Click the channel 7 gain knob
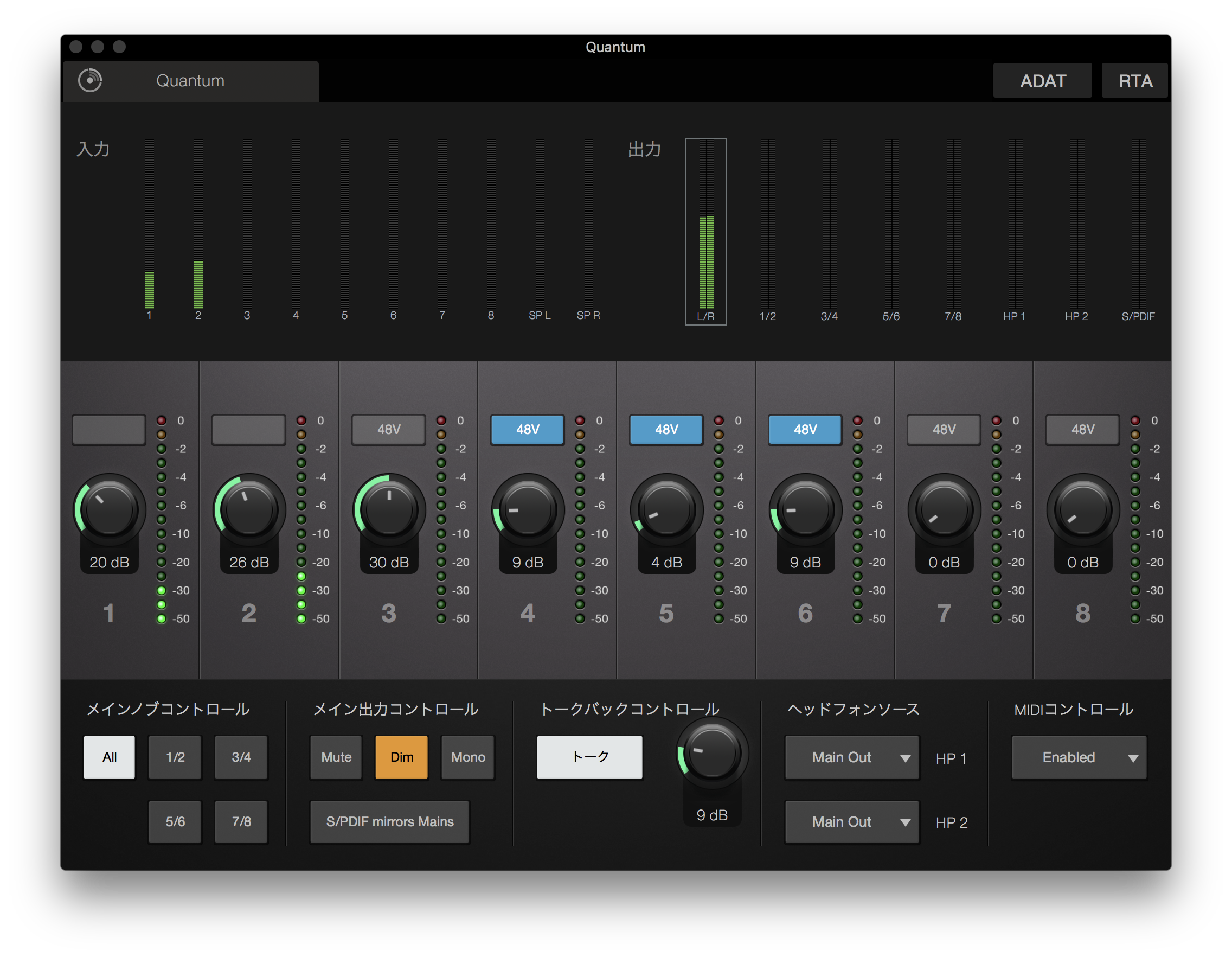The width and height of the screenshot is (1232, 957). pyautogui.click(x=944, y=509)
